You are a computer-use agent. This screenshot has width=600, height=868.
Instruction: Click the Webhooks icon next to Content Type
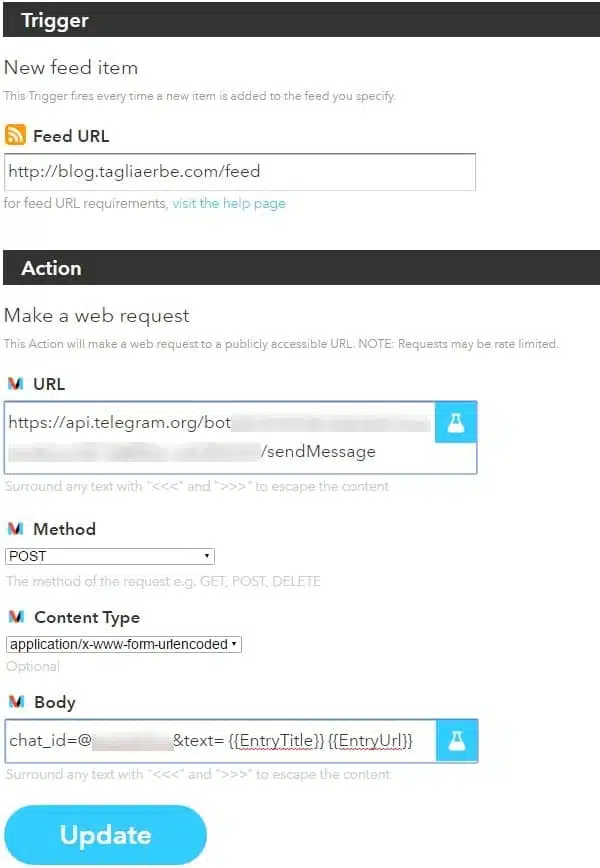[15, 617]
